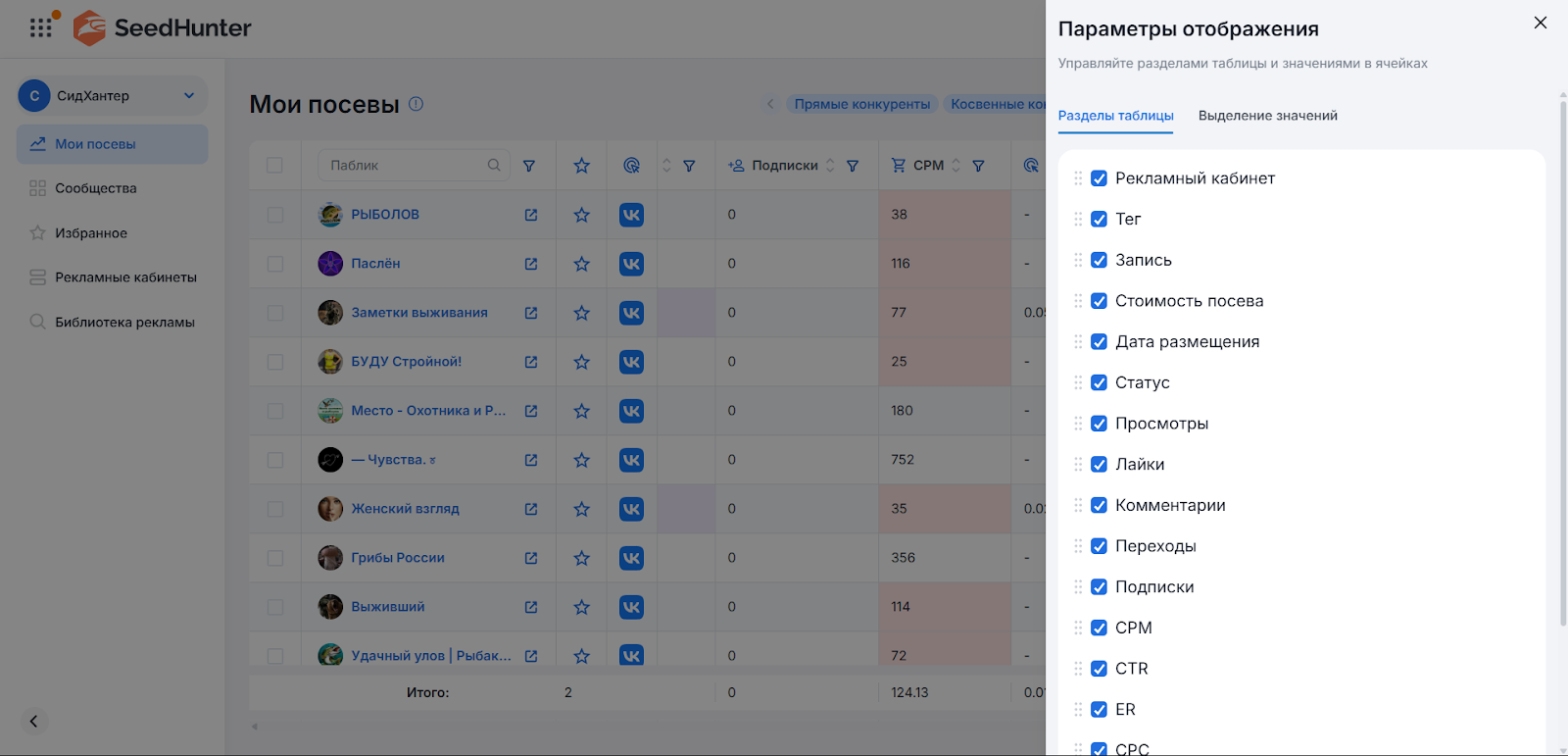Select the Прямые конкуренты tag
The width and height of the screenshot is (1568, 756).
(861, 104)
